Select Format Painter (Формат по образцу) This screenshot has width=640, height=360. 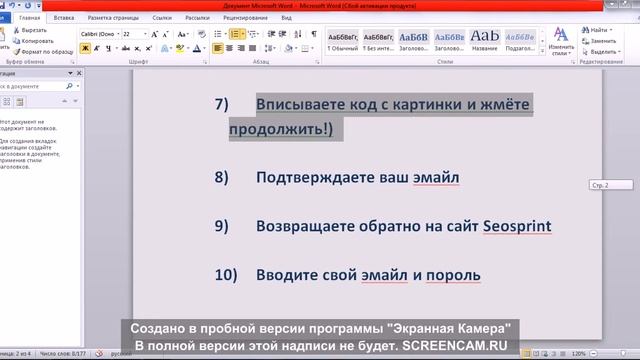tap(43, 52)
